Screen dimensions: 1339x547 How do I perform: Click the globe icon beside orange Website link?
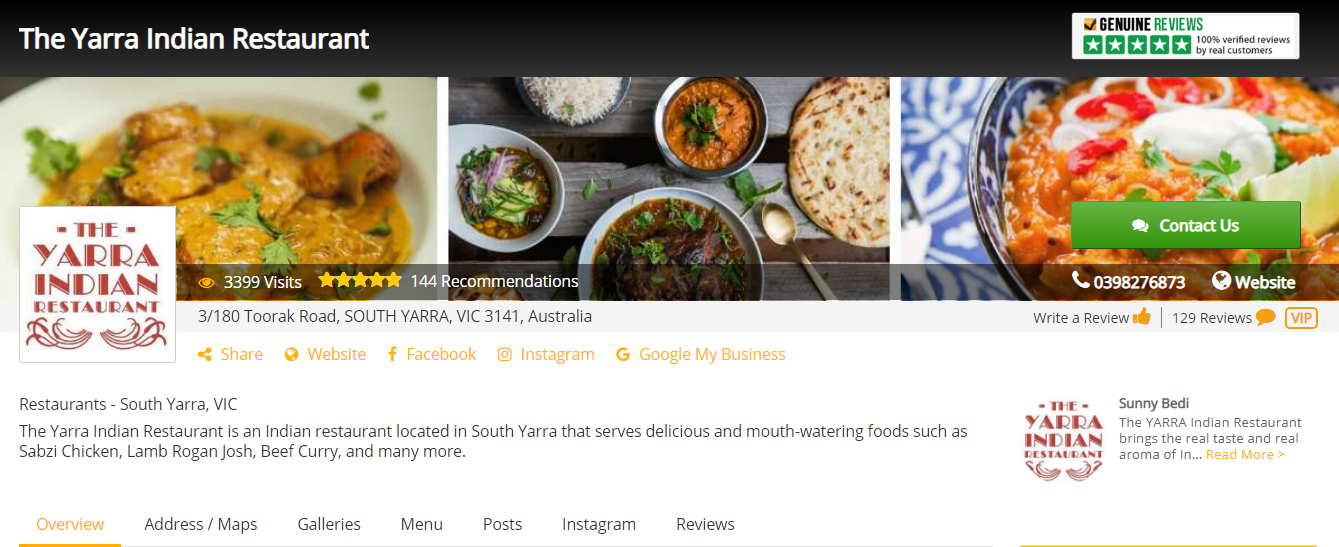(x=292, y=354)
